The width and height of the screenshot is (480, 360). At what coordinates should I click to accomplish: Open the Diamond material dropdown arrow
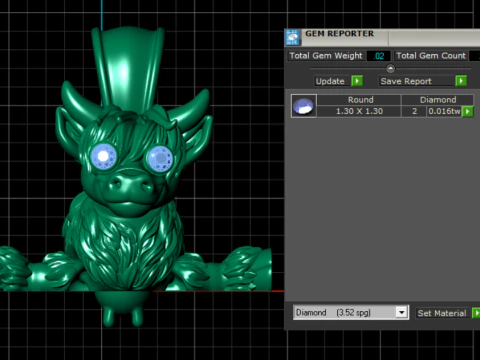(402, 313)
